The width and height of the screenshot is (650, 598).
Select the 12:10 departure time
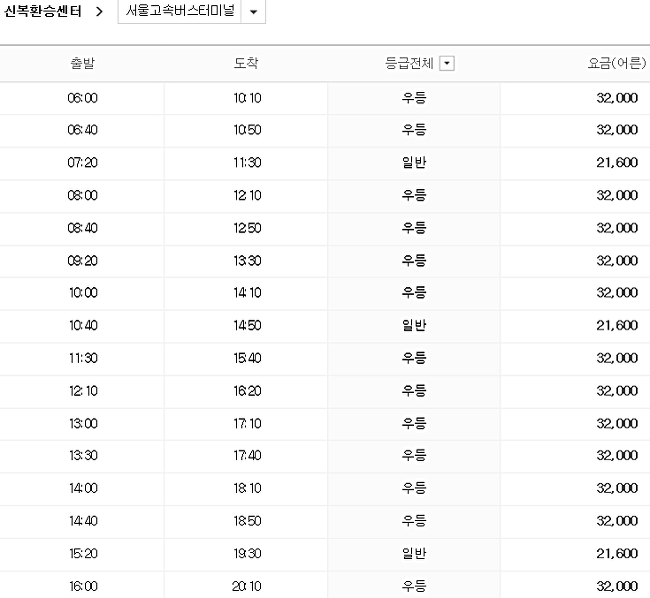click(x=83, y=391)
